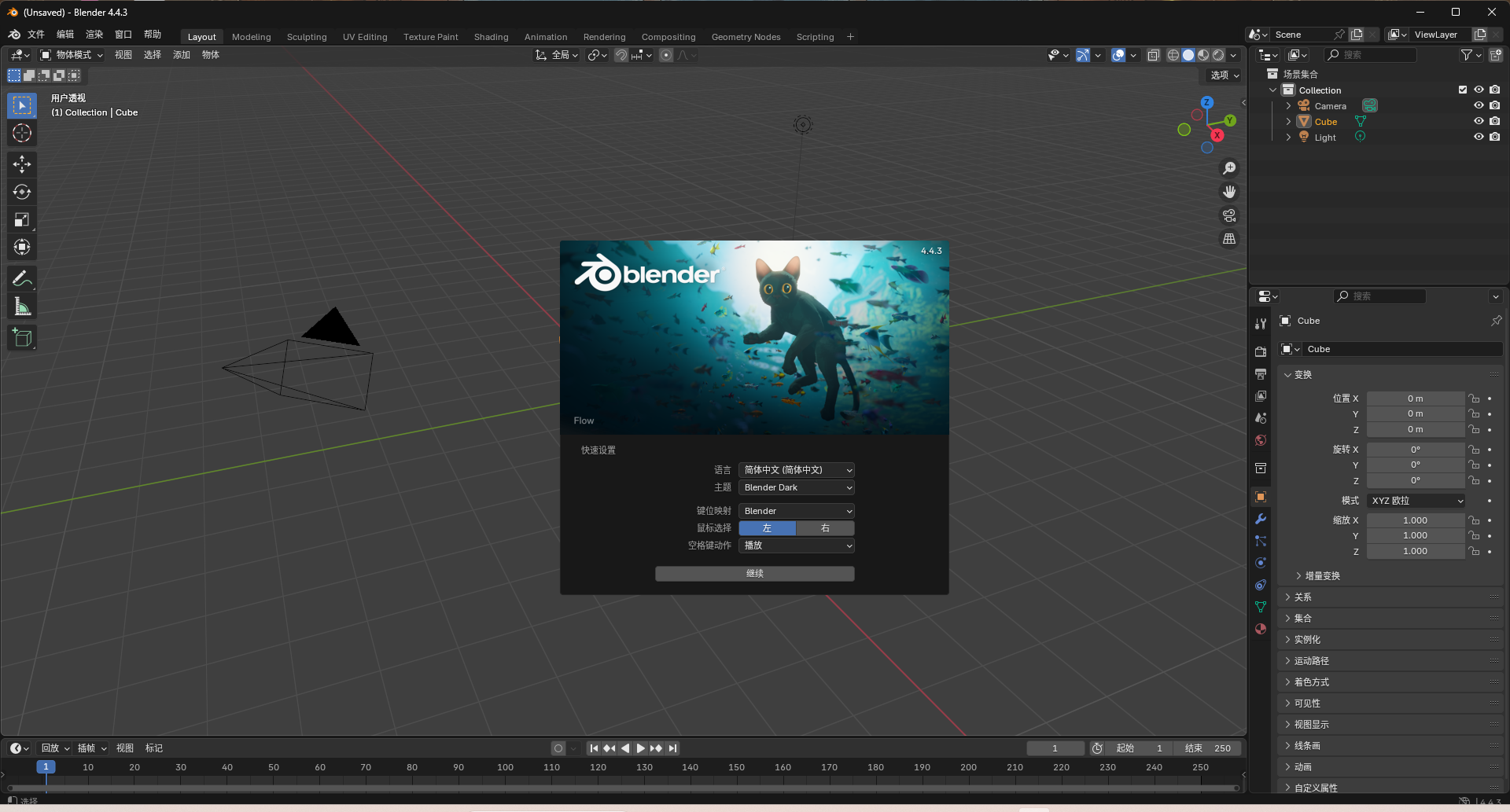Open the 主题 theme dropdown on splash screen
The width and height of the screenshot is (1510, 812).
(x=796, y=487)
